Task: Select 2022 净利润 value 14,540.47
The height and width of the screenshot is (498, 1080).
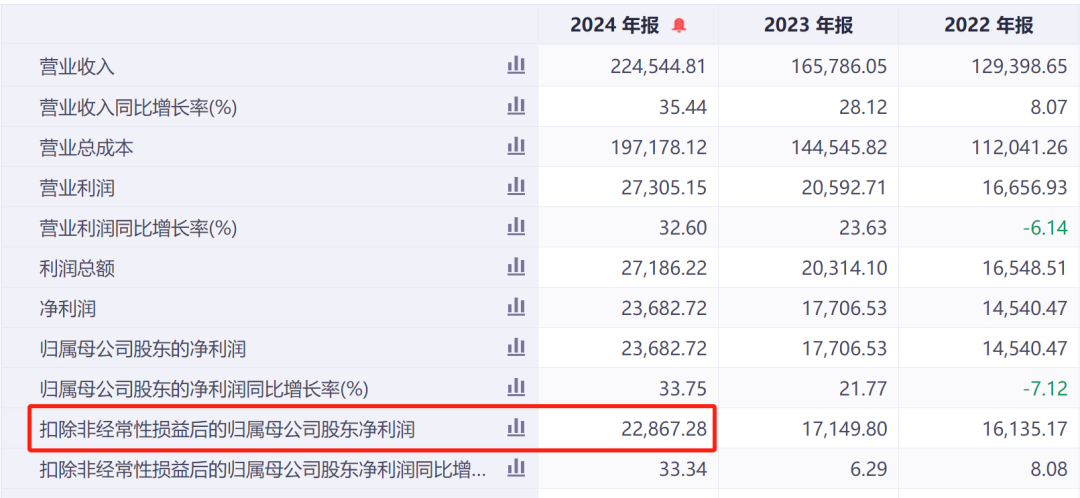Action: pos(1024,309)
